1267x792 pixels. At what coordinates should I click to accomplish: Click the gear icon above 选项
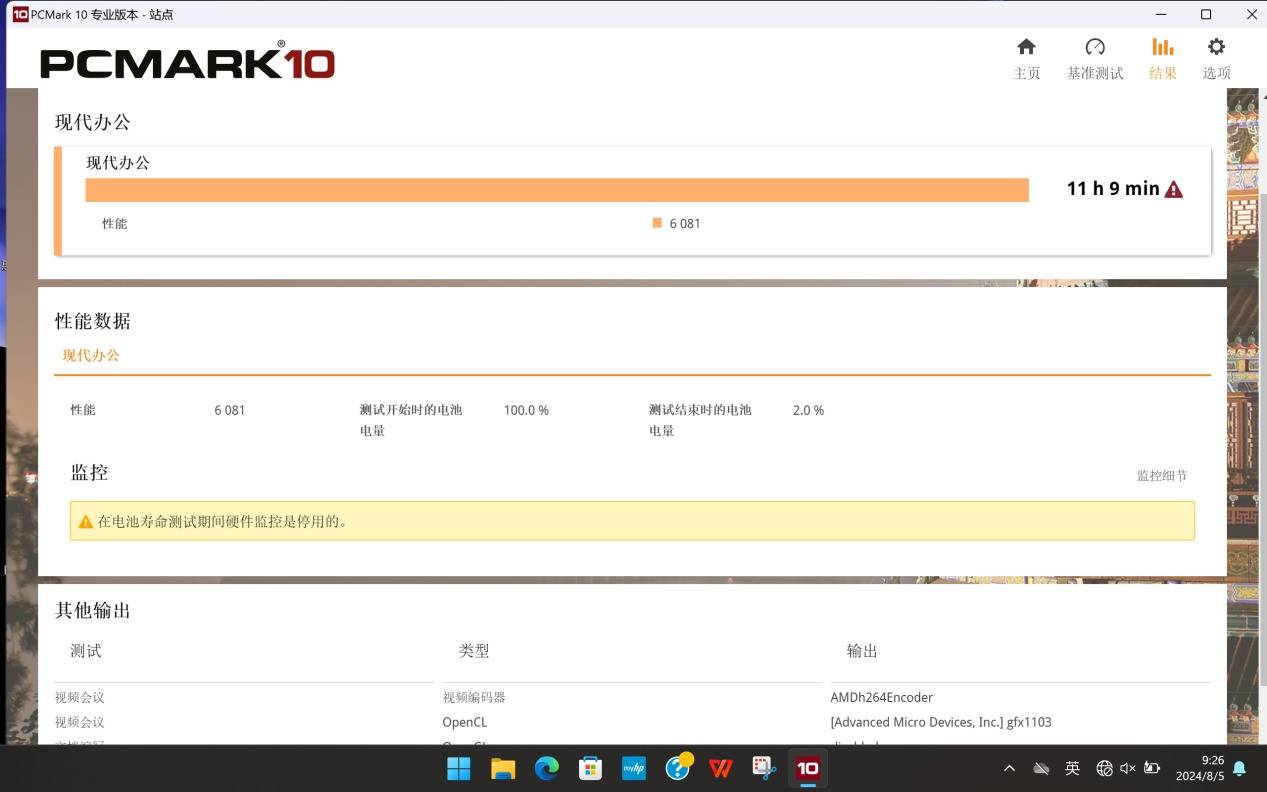point(1216,47)
